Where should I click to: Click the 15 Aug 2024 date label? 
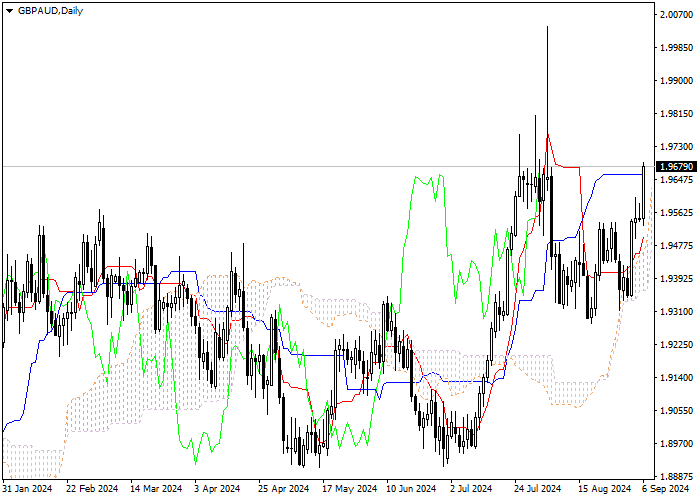[605, 489]
